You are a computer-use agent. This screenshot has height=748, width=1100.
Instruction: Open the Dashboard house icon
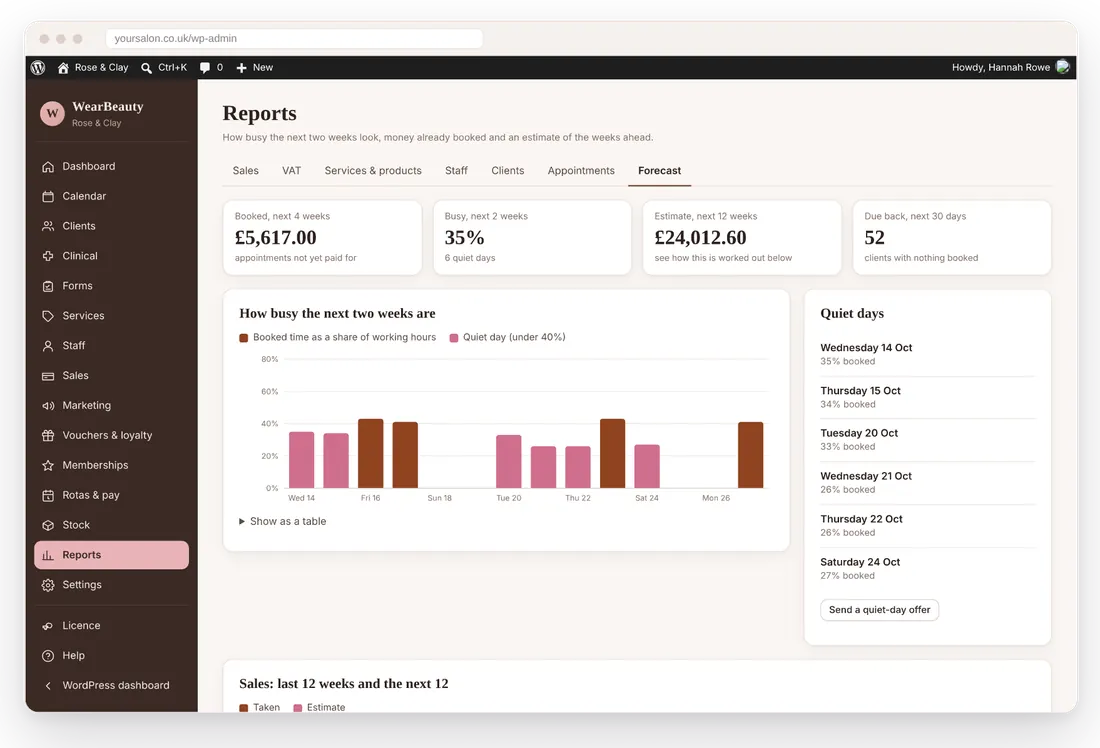coord(48,166)
